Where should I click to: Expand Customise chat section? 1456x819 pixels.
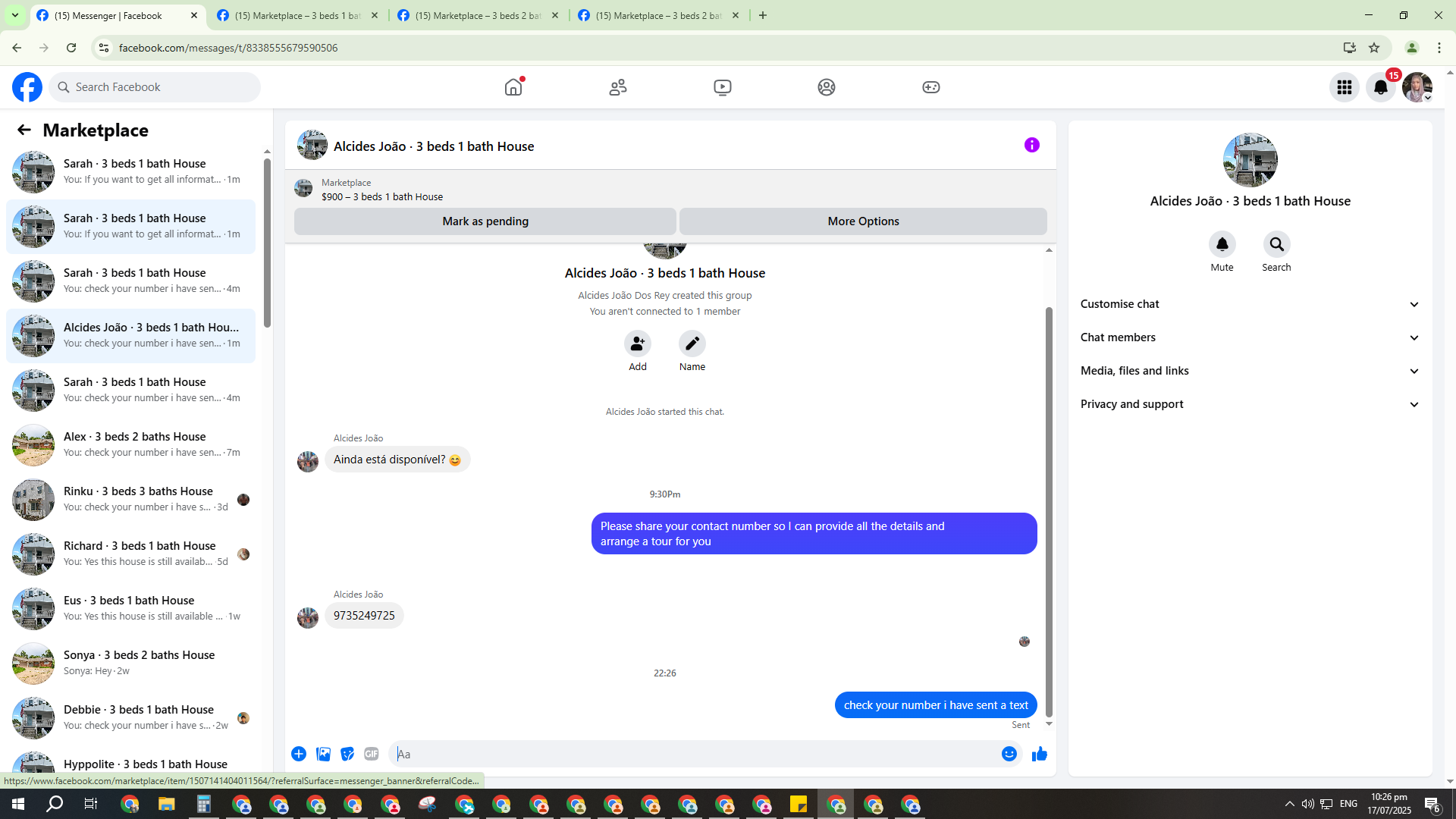(x=1250, y=304)
